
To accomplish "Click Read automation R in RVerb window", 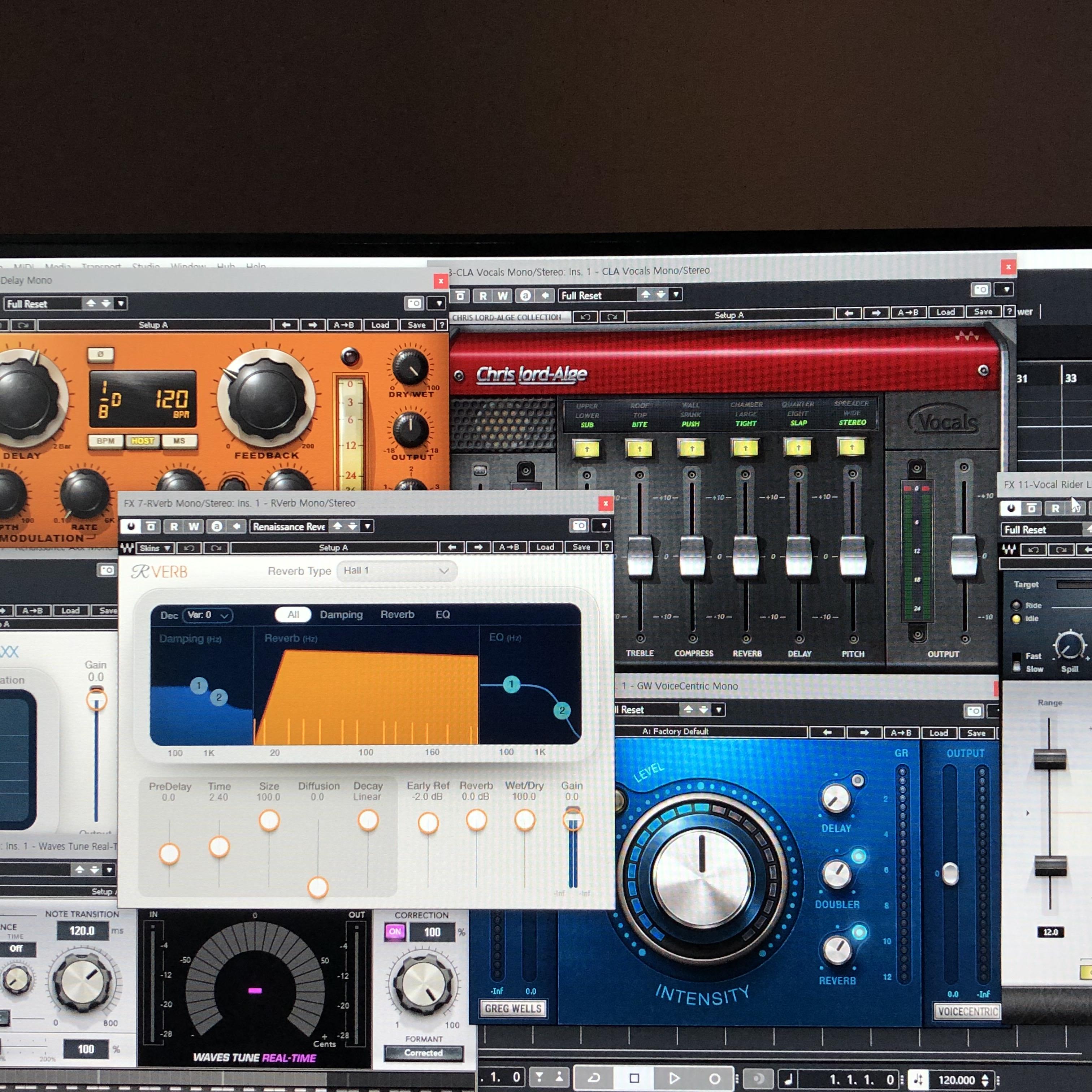I will pyautogui.click(x=174, y=526).
